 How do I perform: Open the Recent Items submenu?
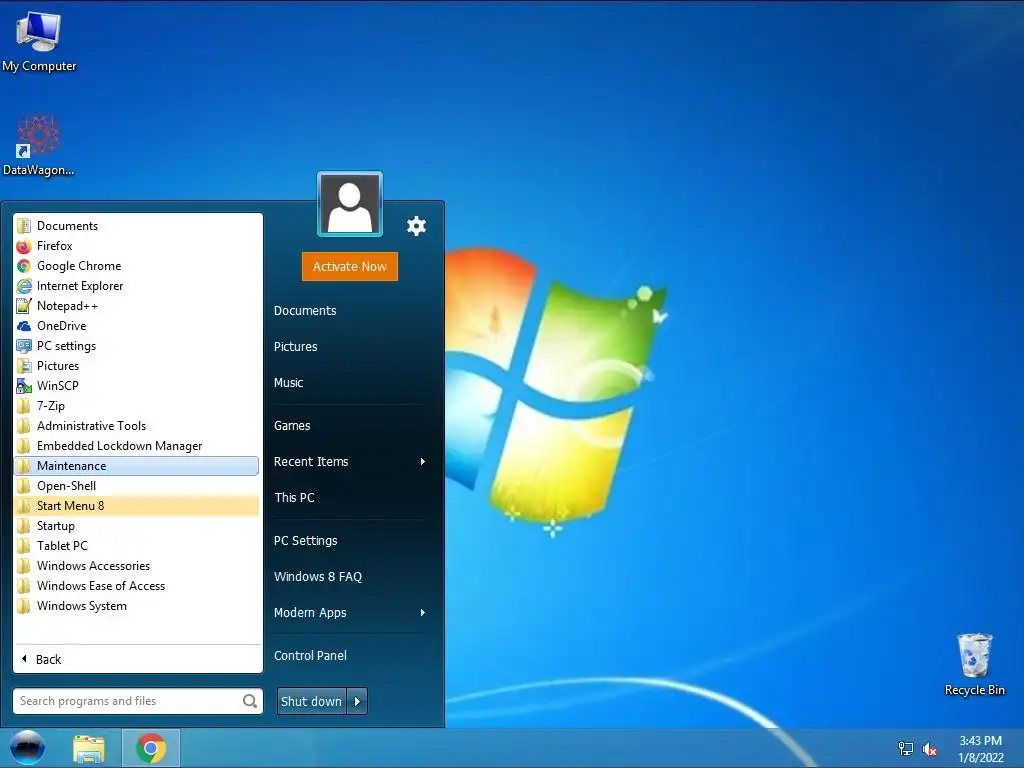(x=350, y=462)
